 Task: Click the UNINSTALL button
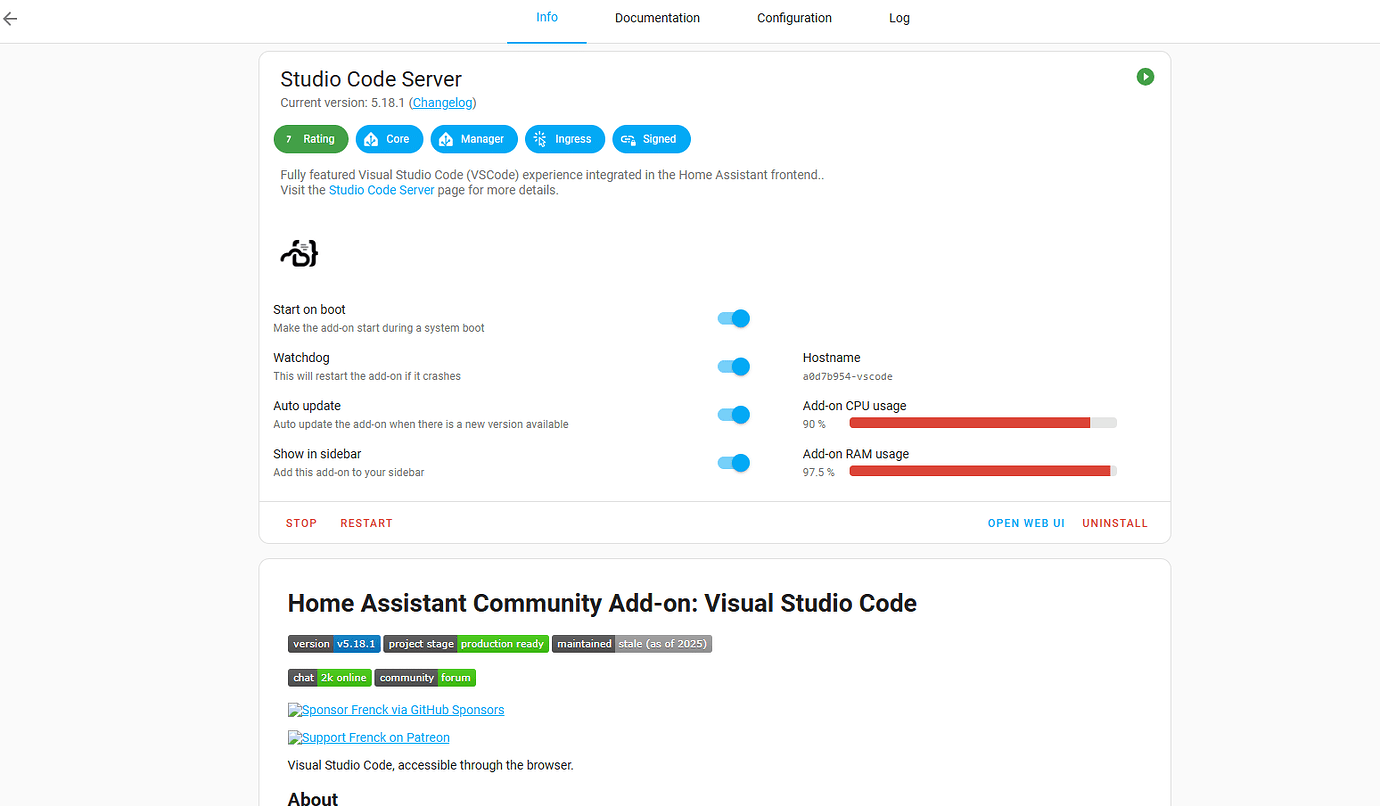(1115, 523)
